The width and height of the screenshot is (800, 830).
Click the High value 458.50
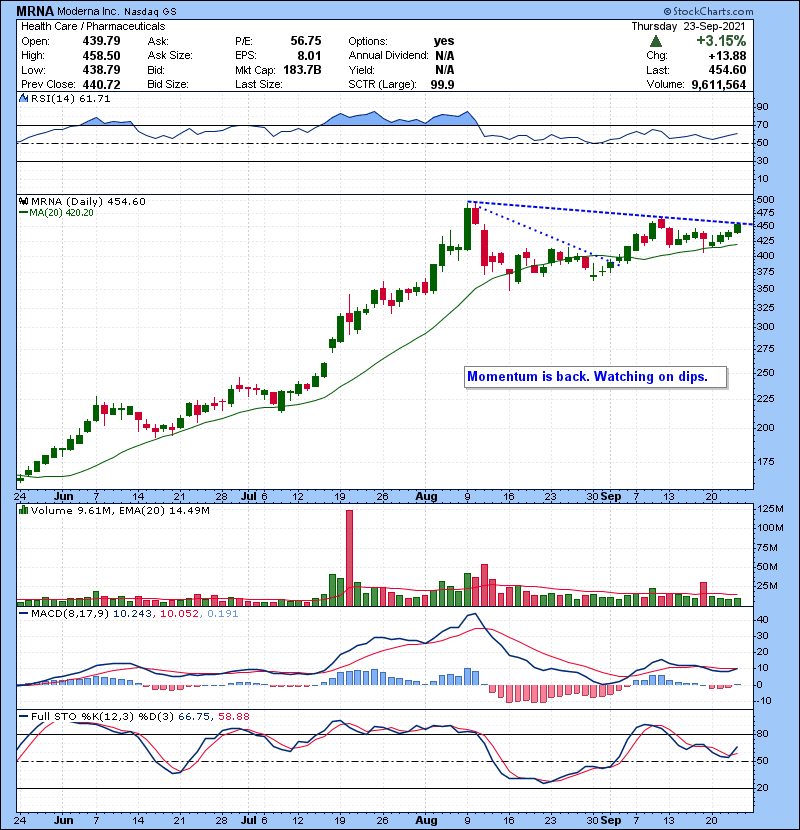click(x=101, y=56)
